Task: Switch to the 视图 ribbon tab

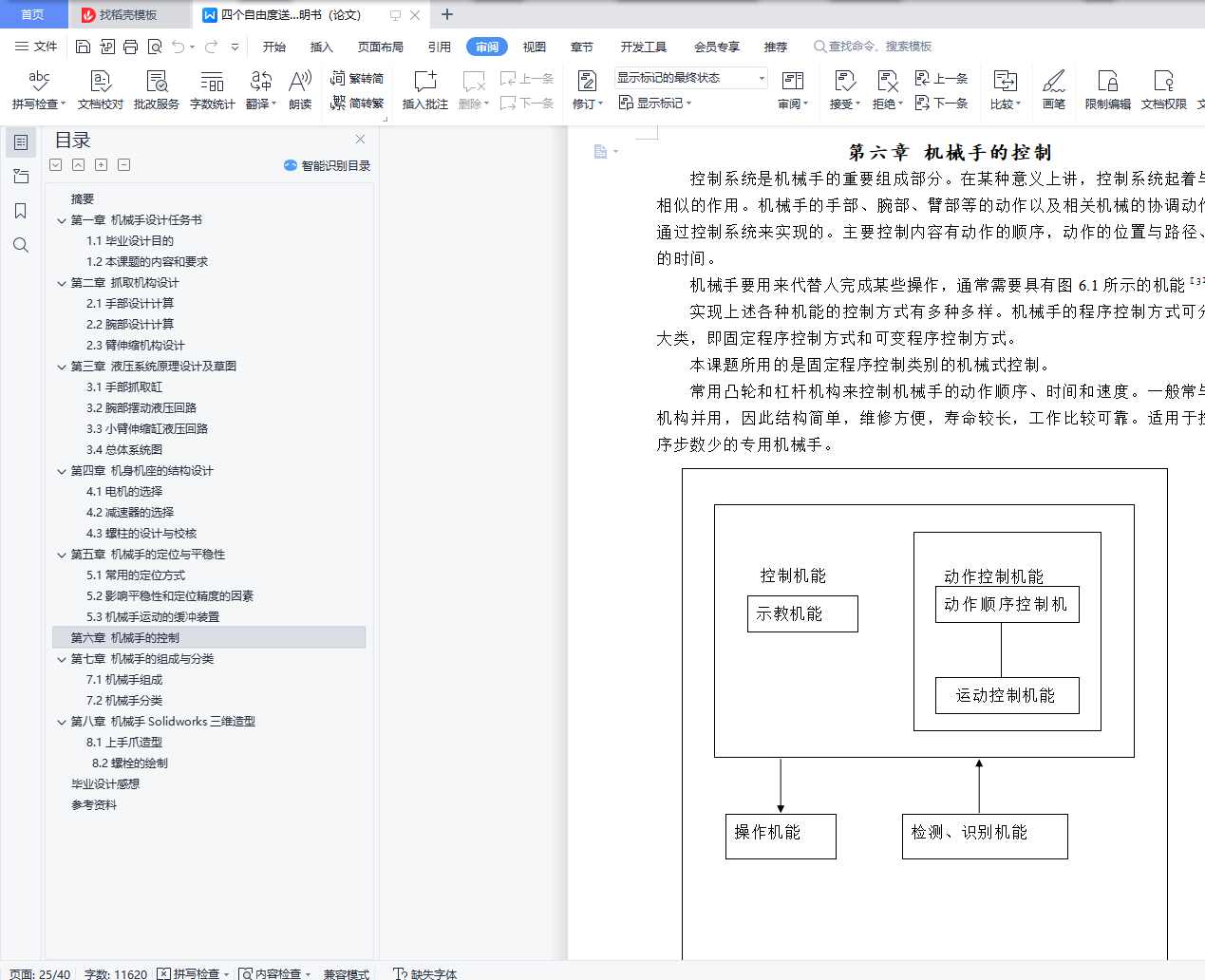Action: click(x=535, y=47)
